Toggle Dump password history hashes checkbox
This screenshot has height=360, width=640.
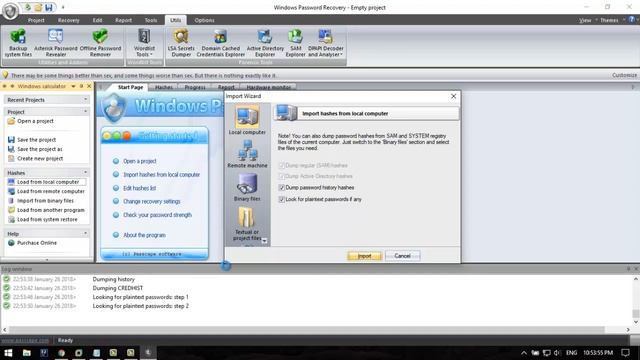coord(281,187)
